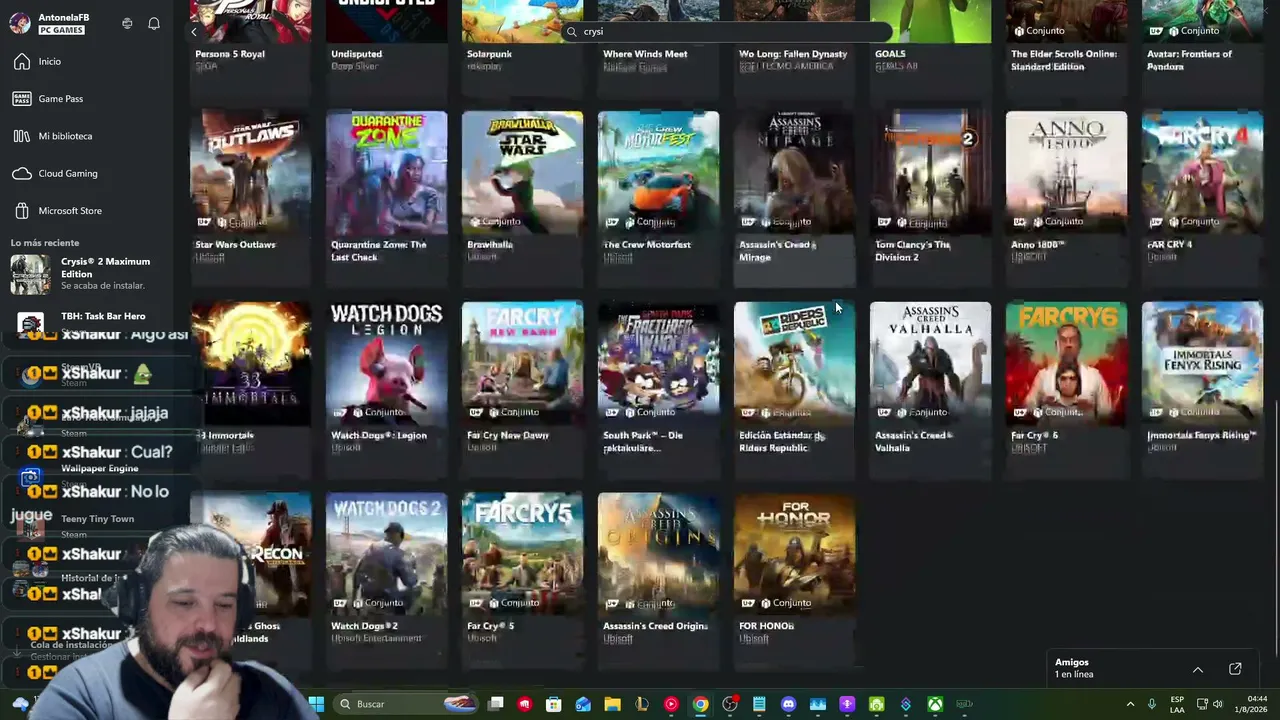Click the "Undisputed" game title
The width and height of the screenshot is (1280, 720).
357,54
